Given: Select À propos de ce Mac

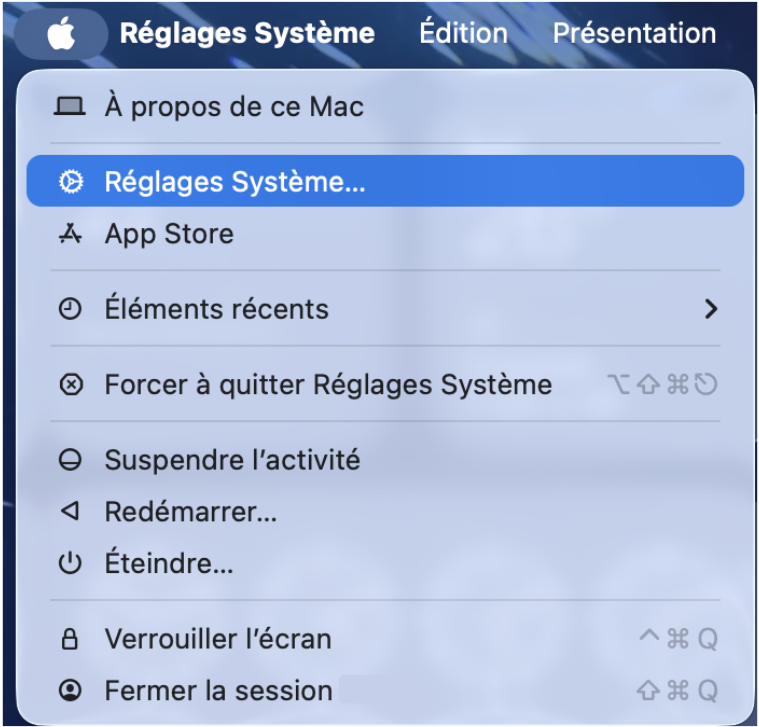Looking at the screenshot, I should (x=234, y=106).
